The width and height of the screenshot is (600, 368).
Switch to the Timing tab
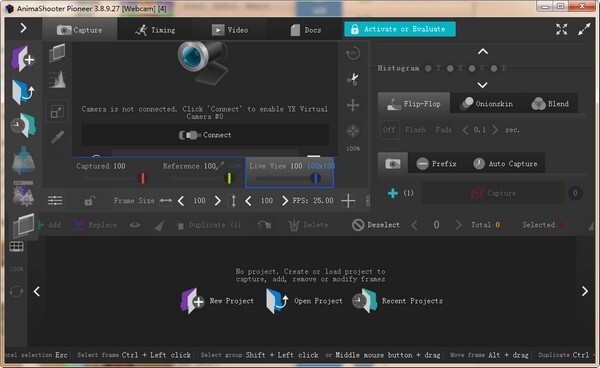click(155, 30)
